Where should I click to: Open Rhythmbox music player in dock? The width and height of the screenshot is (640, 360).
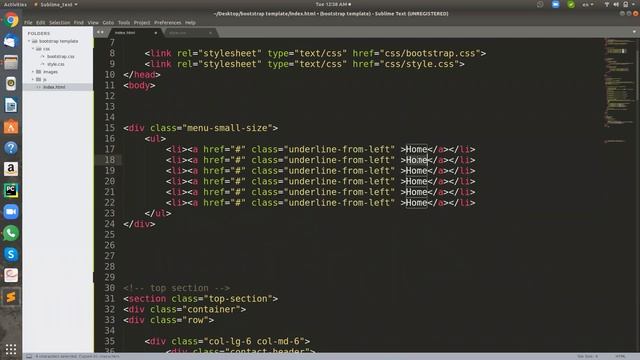[x=11, y=84]
